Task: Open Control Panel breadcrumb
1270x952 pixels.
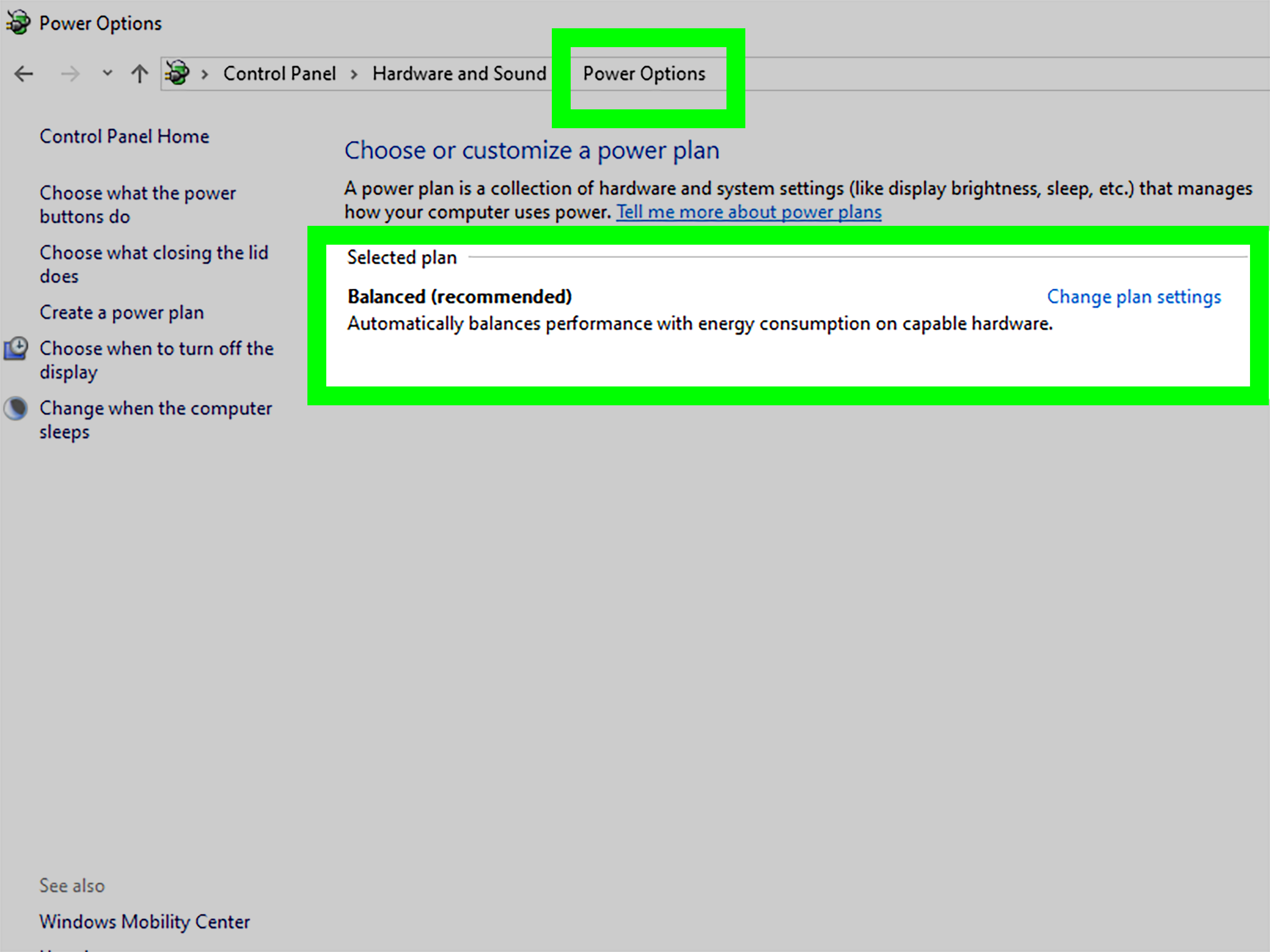Action: pos(279,74)
